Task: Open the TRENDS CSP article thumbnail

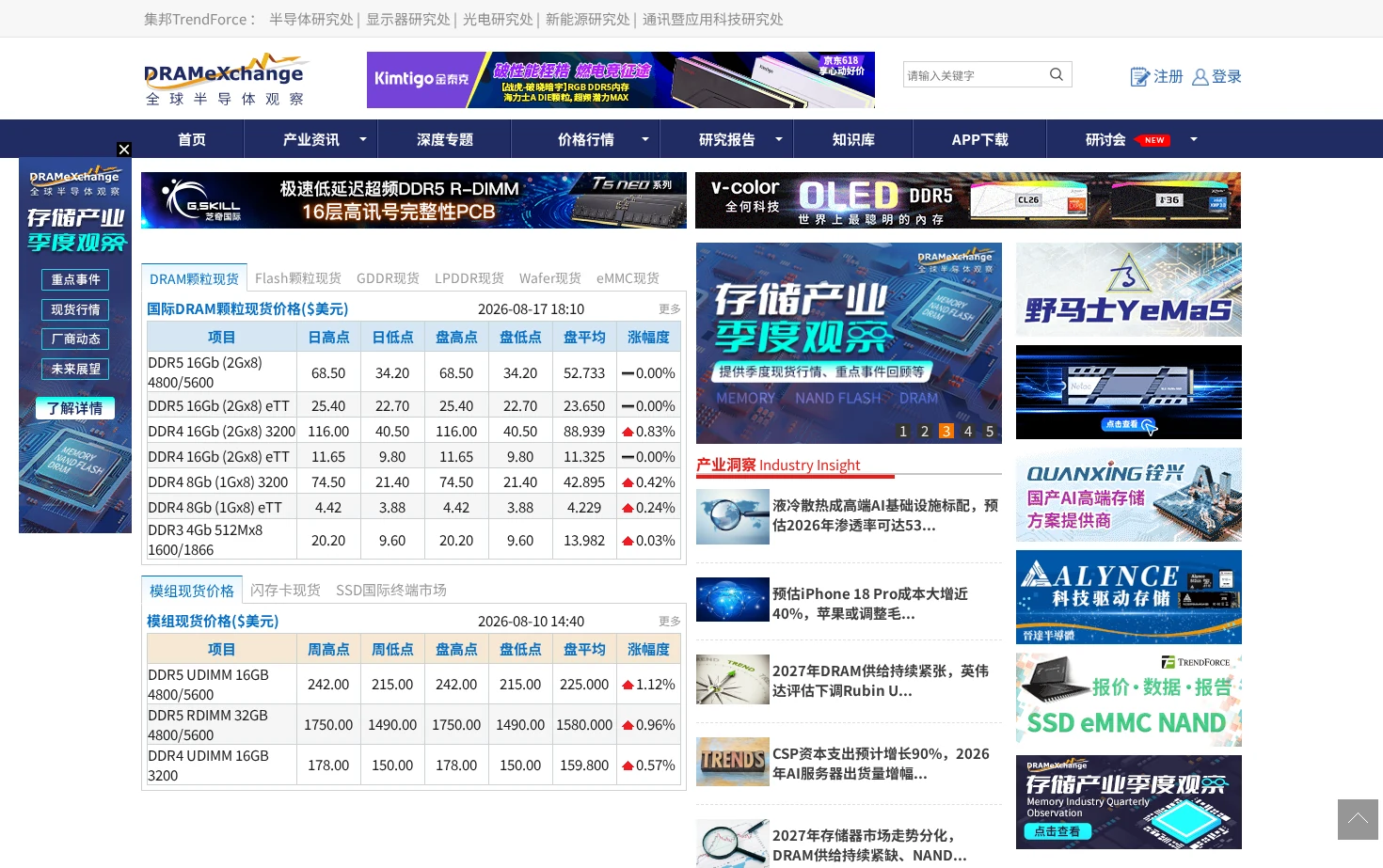Action: tap(733, 762)
